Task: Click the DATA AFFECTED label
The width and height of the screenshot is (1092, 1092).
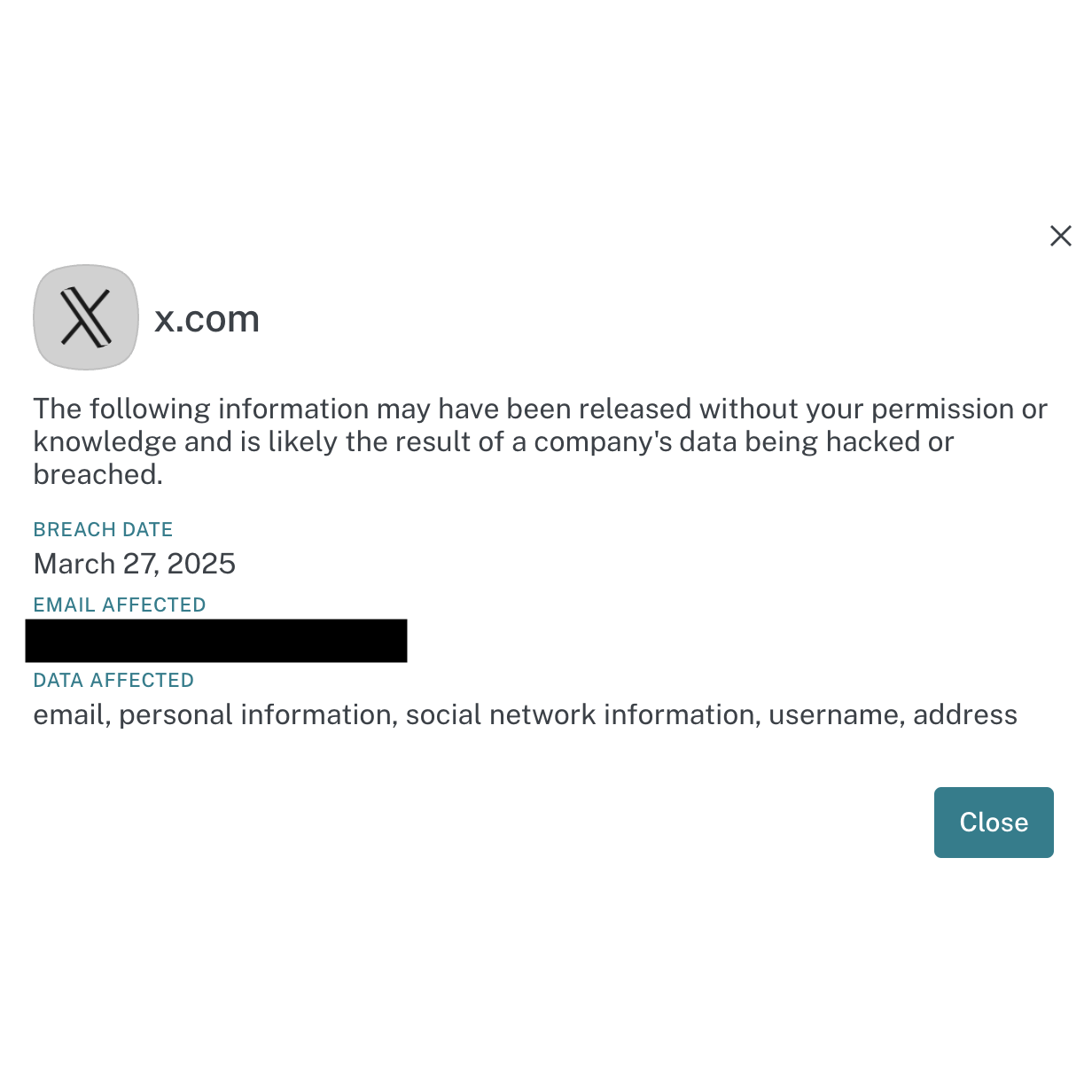Action: [113, 680]
